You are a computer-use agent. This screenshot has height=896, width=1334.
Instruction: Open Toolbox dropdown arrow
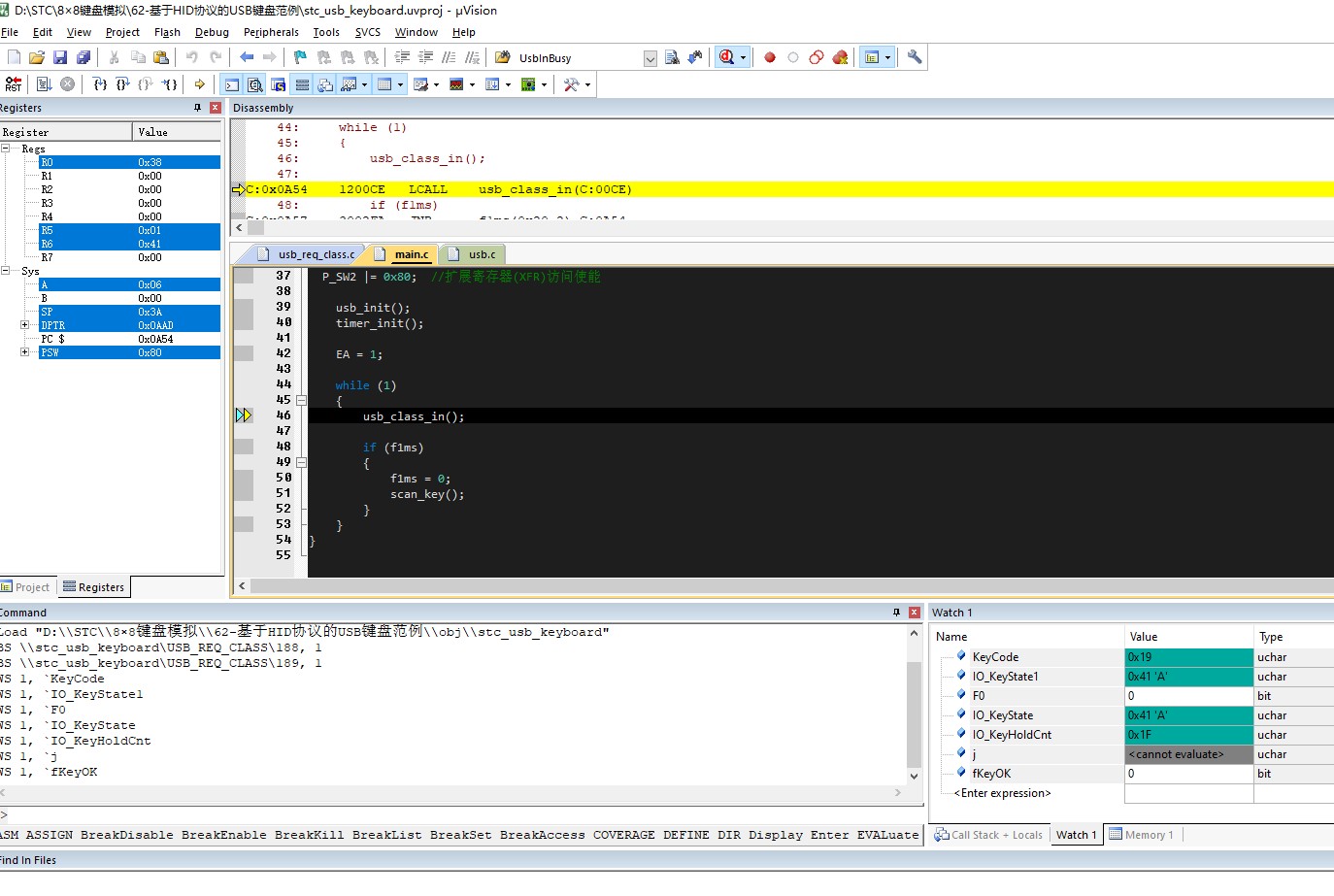(x=587, y=84)
